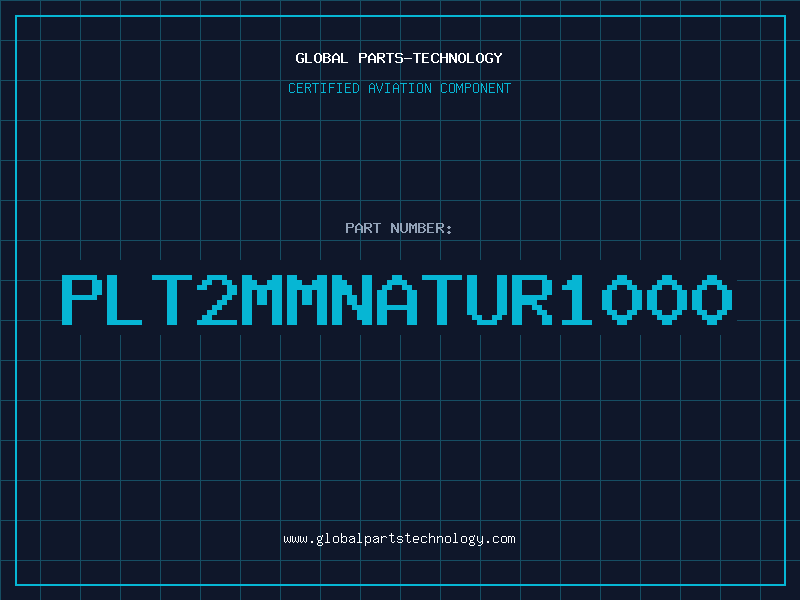
Task: Select the part number PLT2MMNATUR1000
Action: [397, 300]
